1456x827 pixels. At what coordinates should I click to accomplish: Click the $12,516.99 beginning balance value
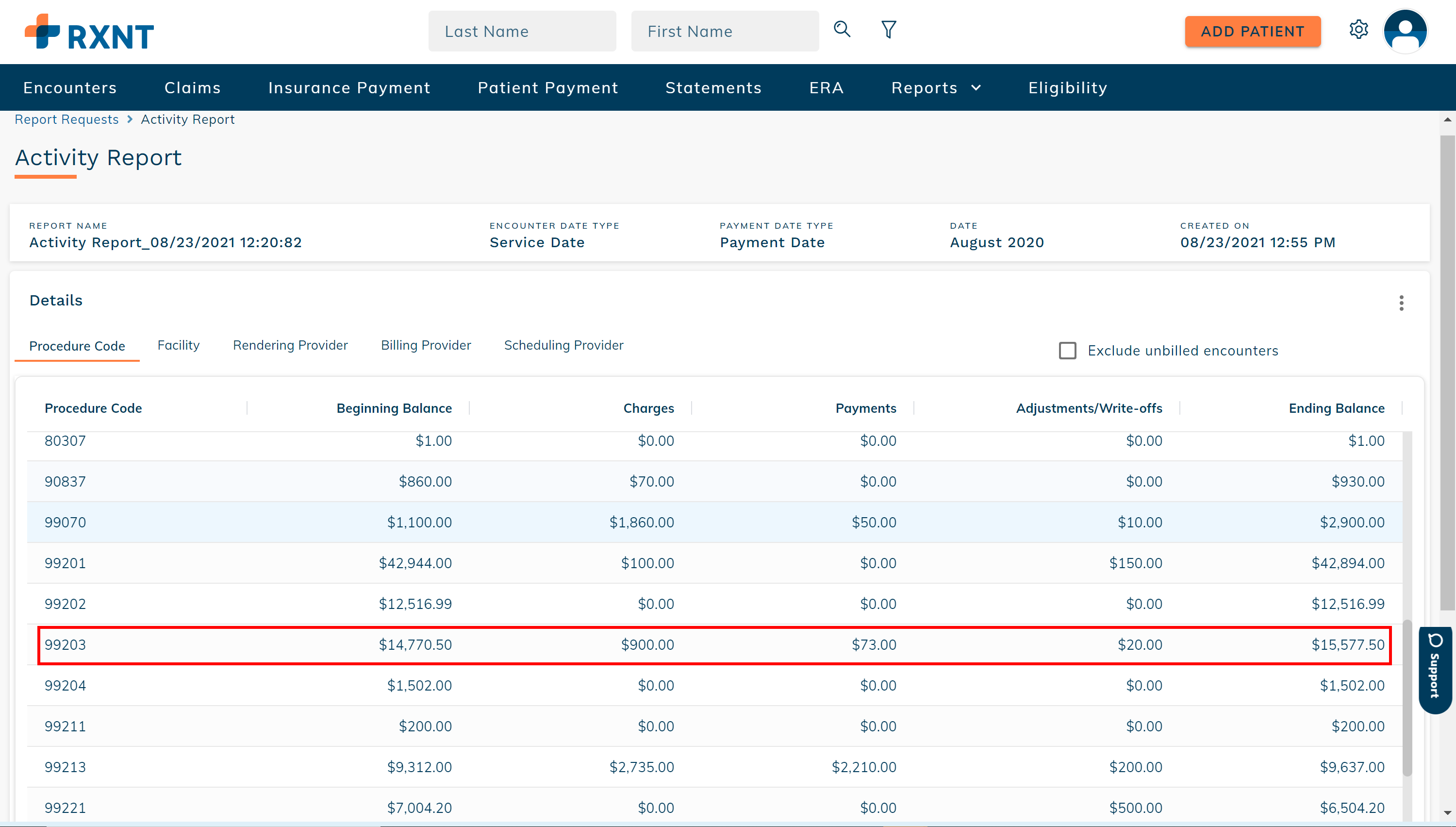[415, 604]
